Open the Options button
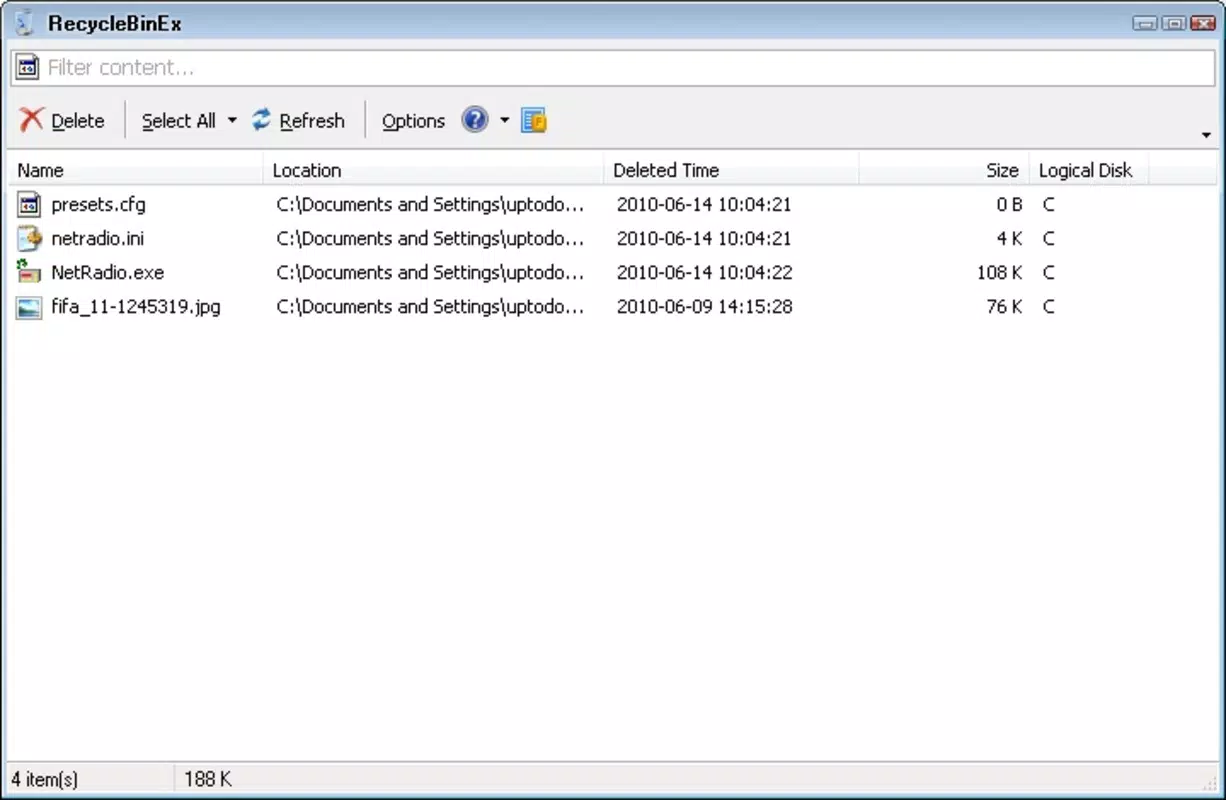 (413, 121)
